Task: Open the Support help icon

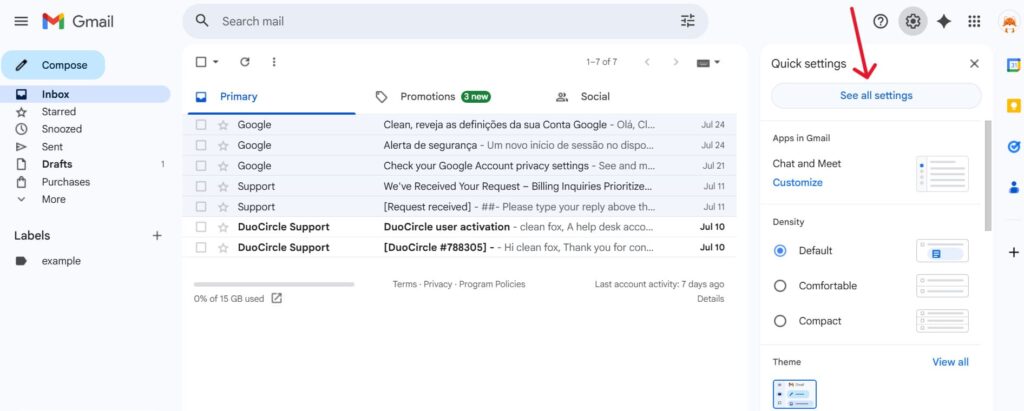Action: [880, 22]
